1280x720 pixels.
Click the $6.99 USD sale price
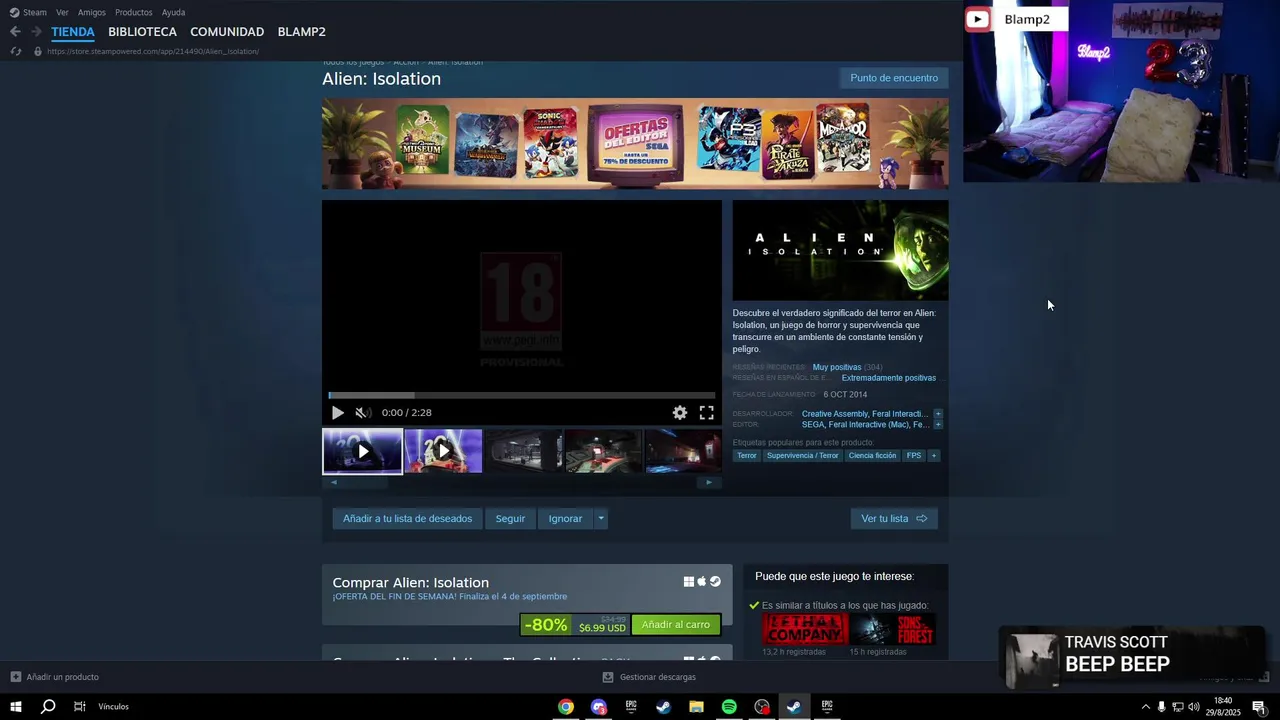(x=602, y=628)
